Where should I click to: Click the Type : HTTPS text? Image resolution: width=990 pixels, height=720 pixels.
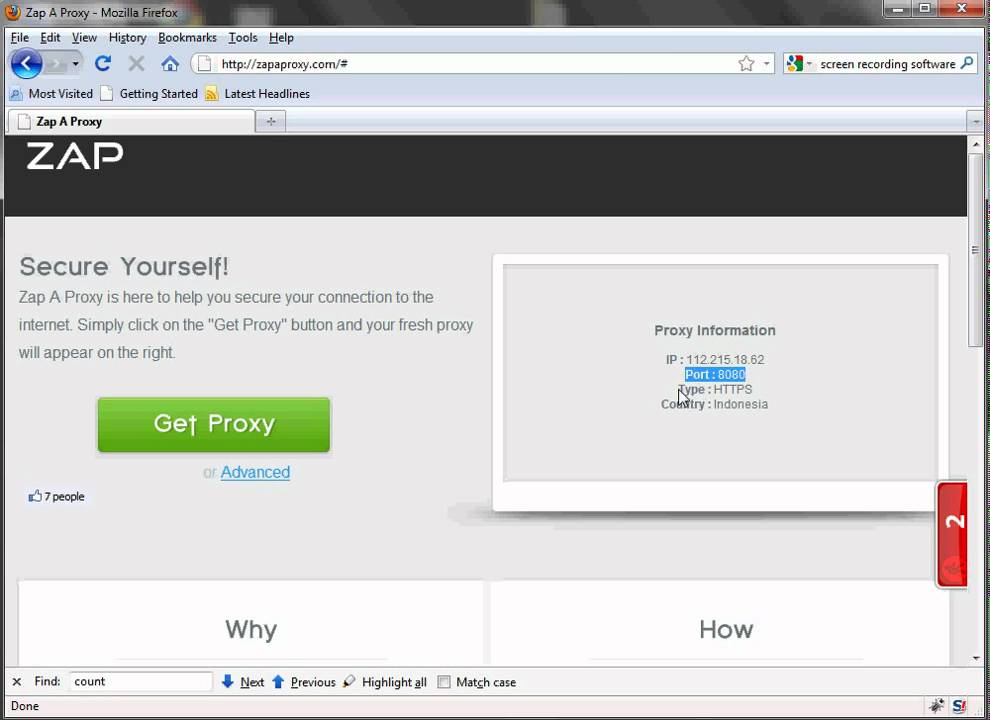click(715, 389)
